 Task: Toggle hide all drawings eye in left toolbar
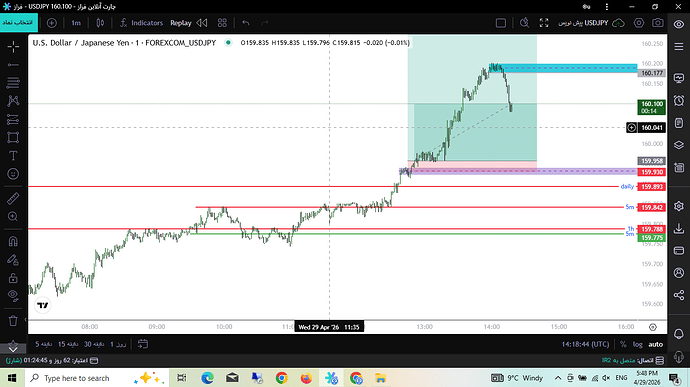[x=13, y=295]
